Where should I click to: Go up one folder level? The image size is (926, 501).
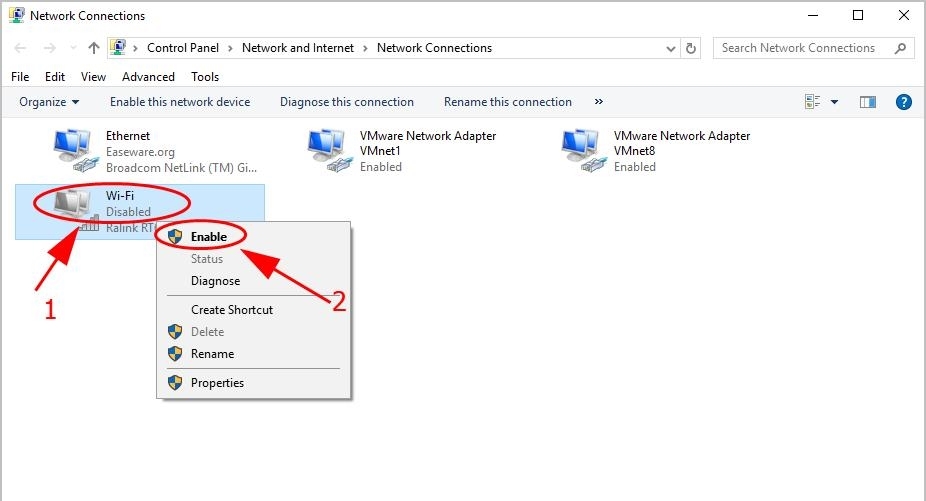pyautogui.click(x=93, y=48)
